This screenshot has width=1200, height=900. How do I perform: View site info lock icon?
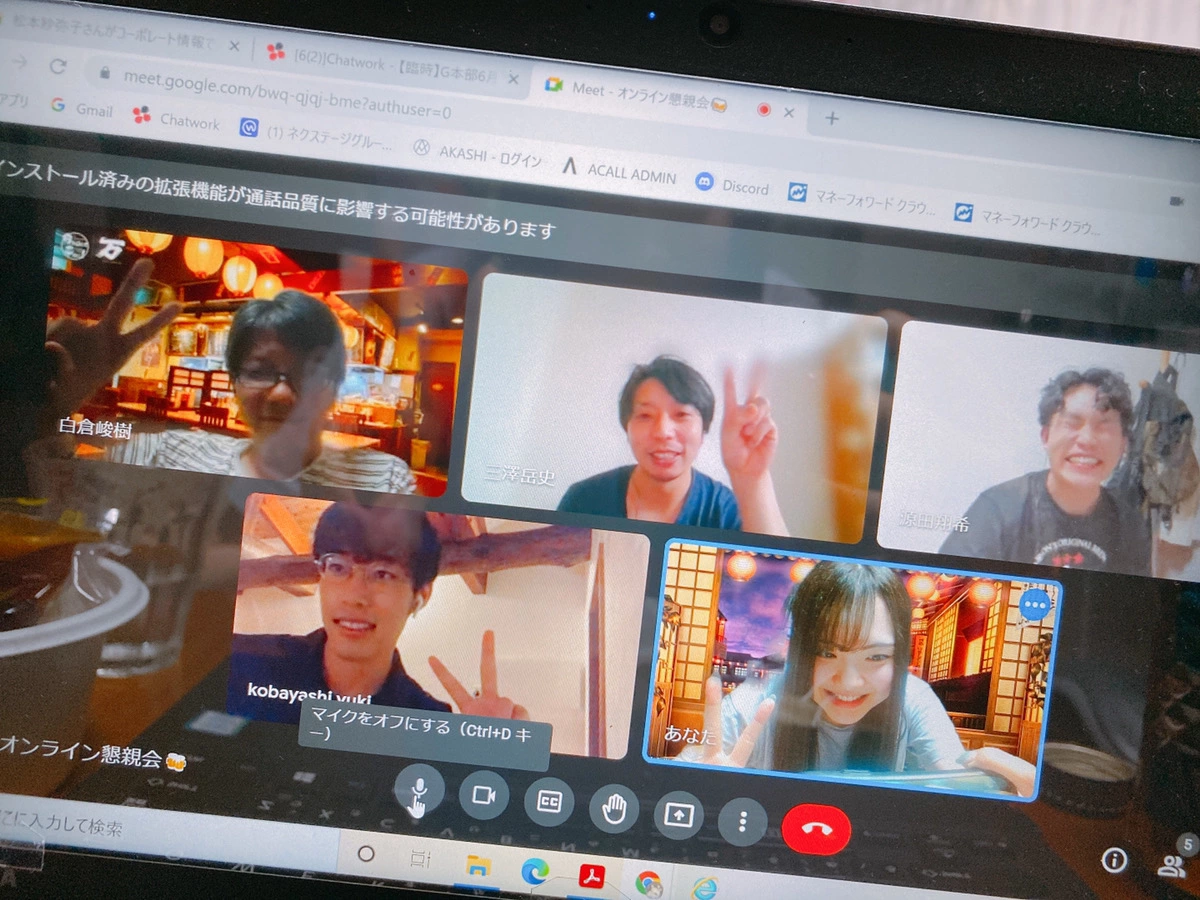click(103, 72)
